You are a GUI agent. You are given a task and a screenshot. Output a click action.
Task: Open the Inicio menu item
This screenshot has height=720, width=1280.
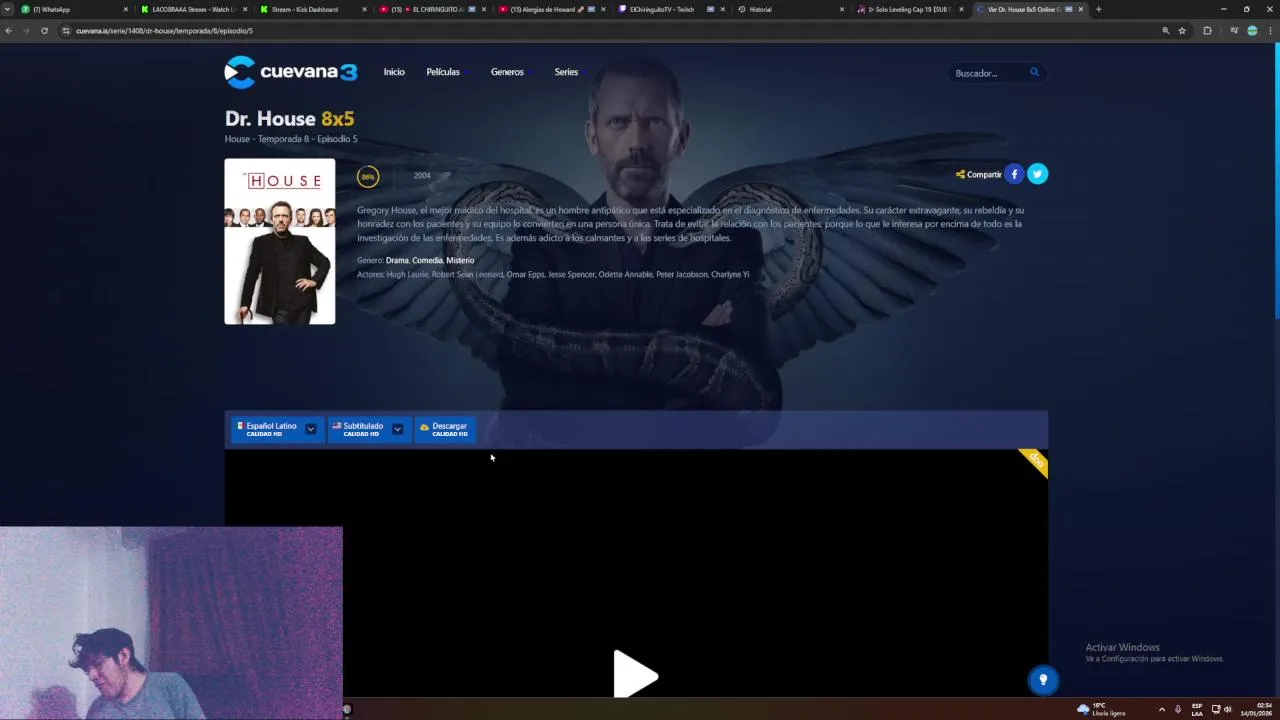(394, 72)
